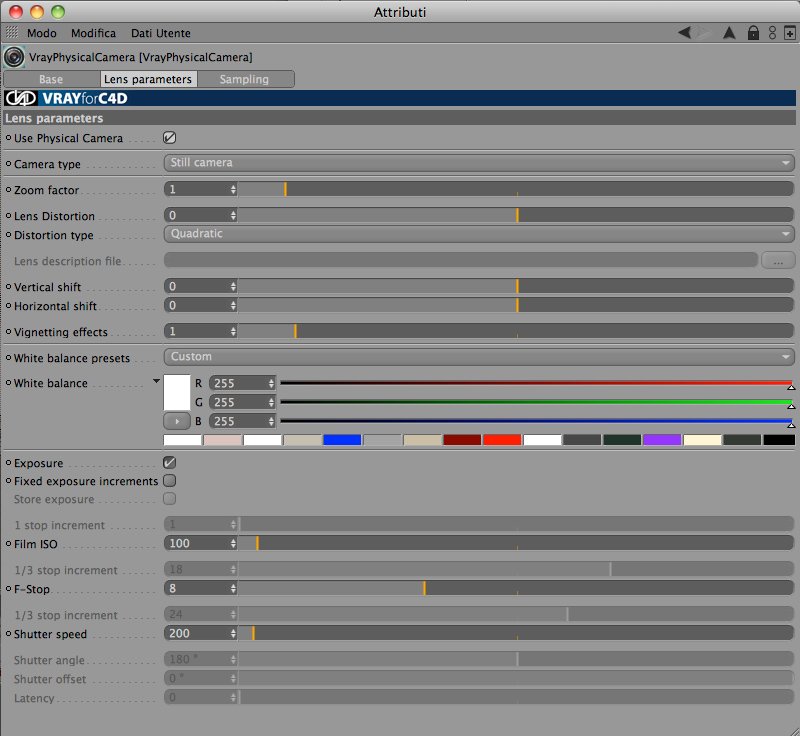Click the Lens Distortion slider bar

click(516, 215)
